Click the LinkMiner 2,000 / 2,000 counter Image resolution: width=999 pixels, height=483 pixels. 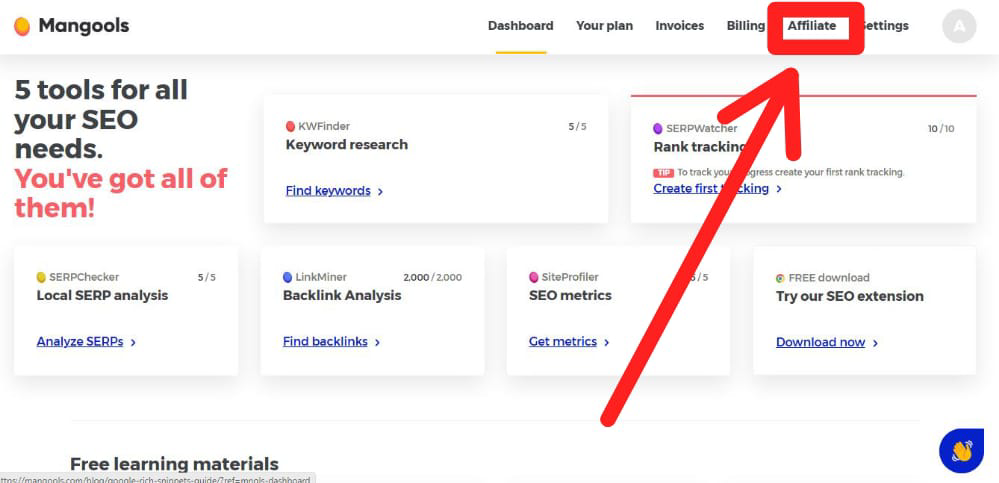coord(433,277)
